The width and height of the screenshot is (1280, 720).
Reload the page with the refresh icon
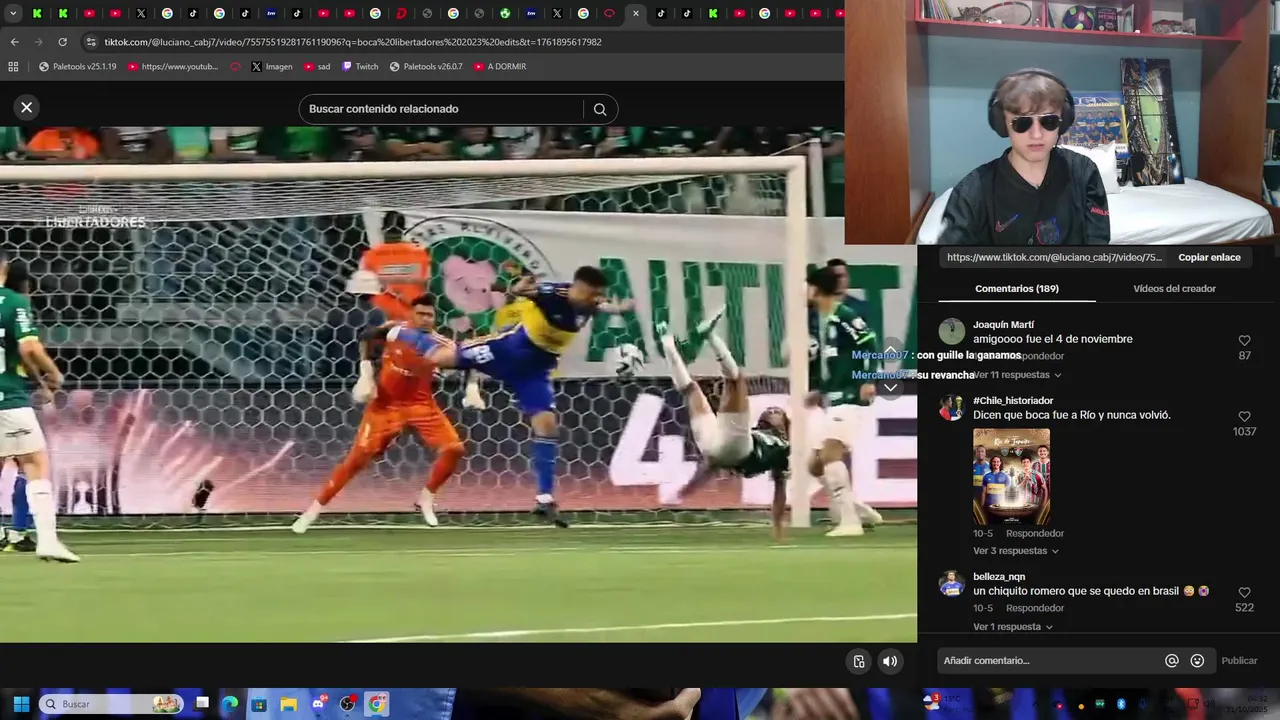(62, 42)
